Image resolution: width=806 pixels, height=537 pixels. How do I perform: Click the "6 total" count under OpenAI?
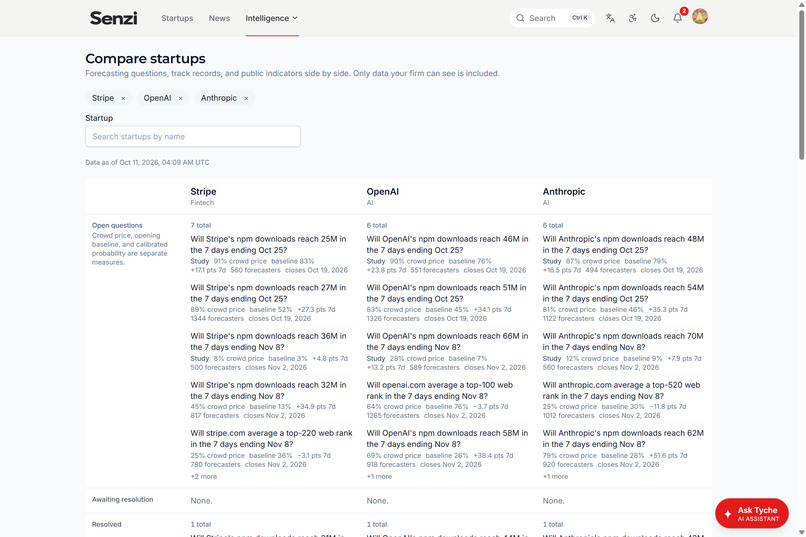tap(377, 225)
